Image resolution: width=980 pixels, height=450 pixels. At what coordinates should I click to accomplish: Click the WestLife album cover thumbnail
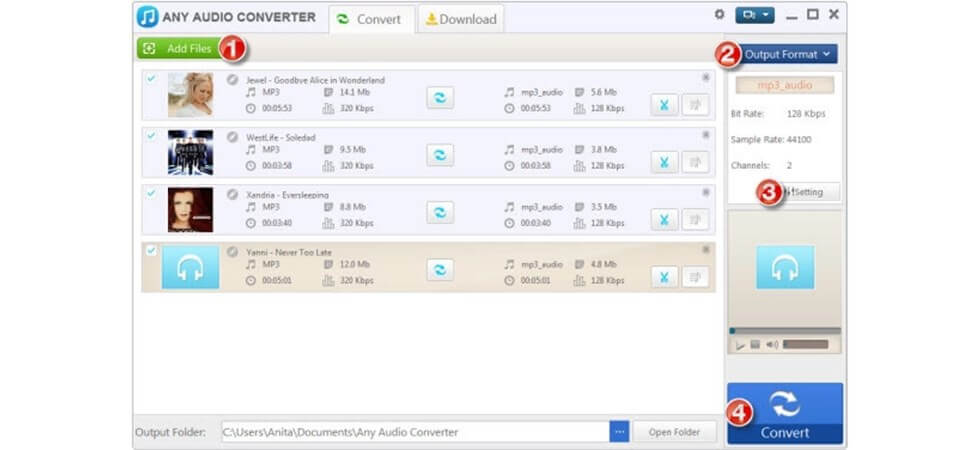(x=191, y=152)
